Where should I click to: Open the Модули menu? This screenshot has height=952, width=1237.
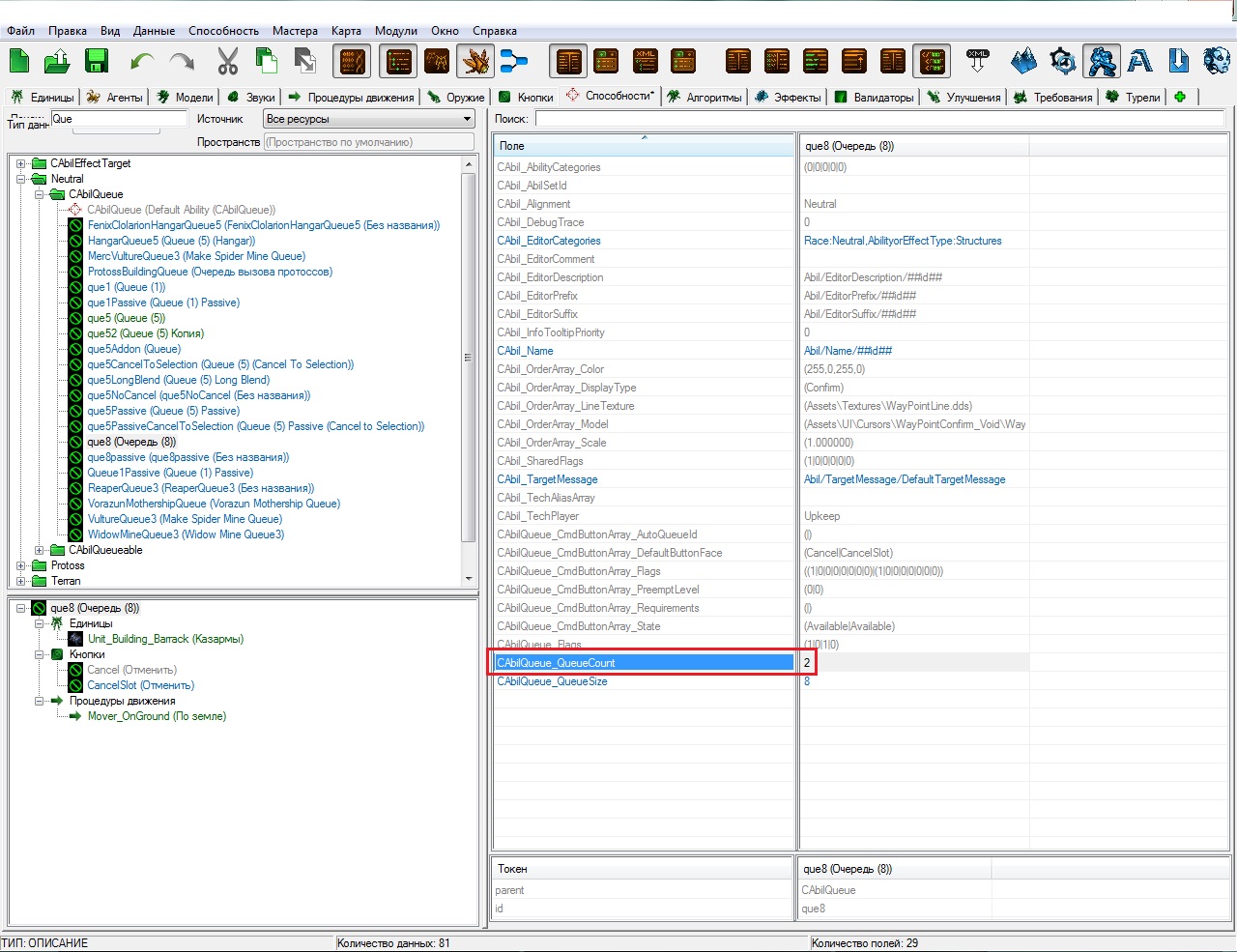[396, 31]
